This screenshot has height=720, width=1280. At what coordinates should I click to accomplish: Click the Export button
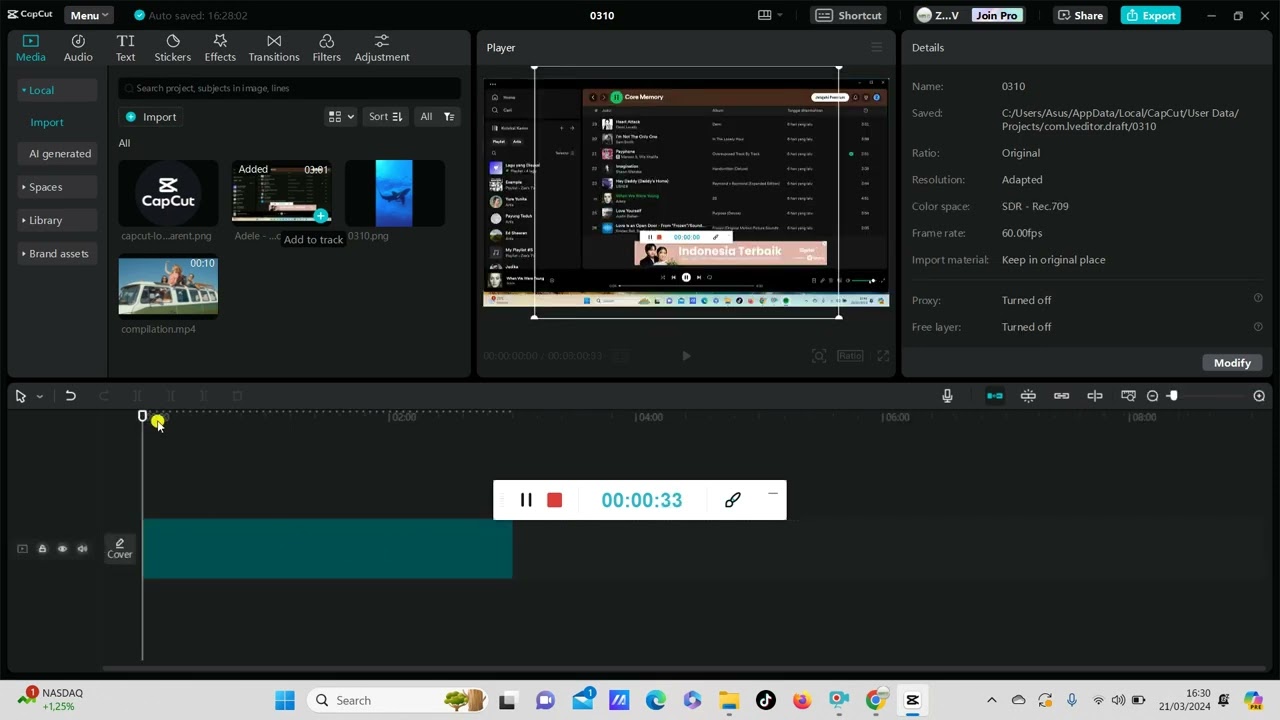tap(1151, 15)
